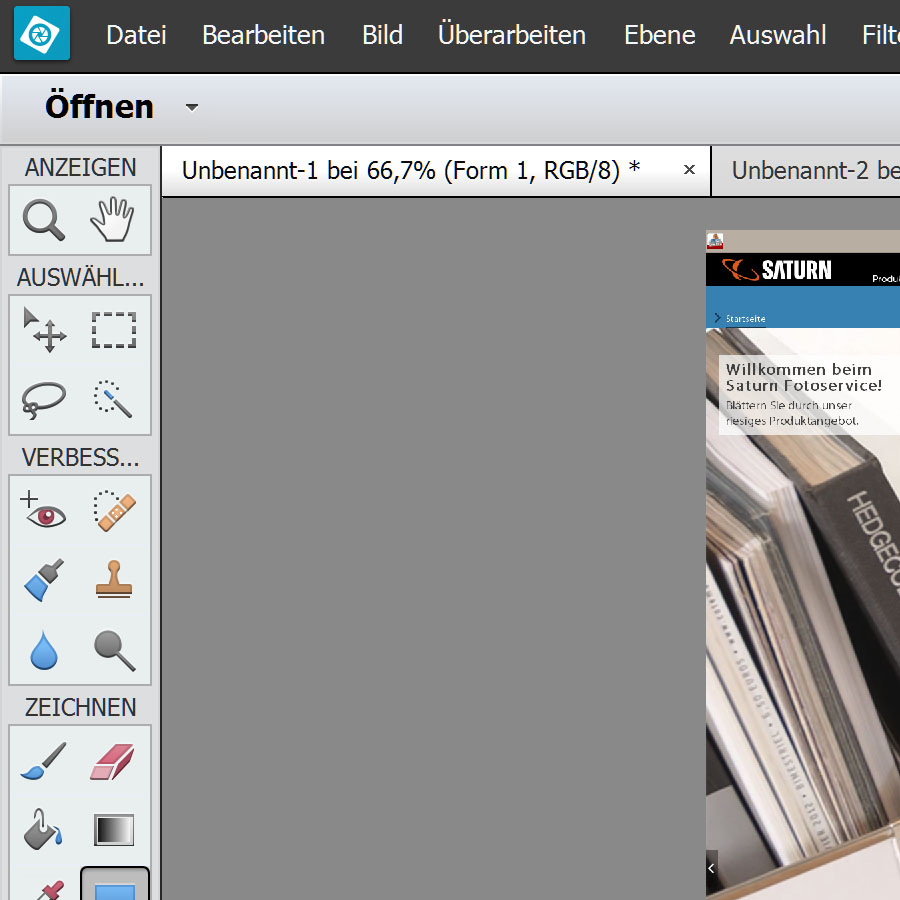Click the VERBESS... section label

pyautogui.click(x=80, y=457)
